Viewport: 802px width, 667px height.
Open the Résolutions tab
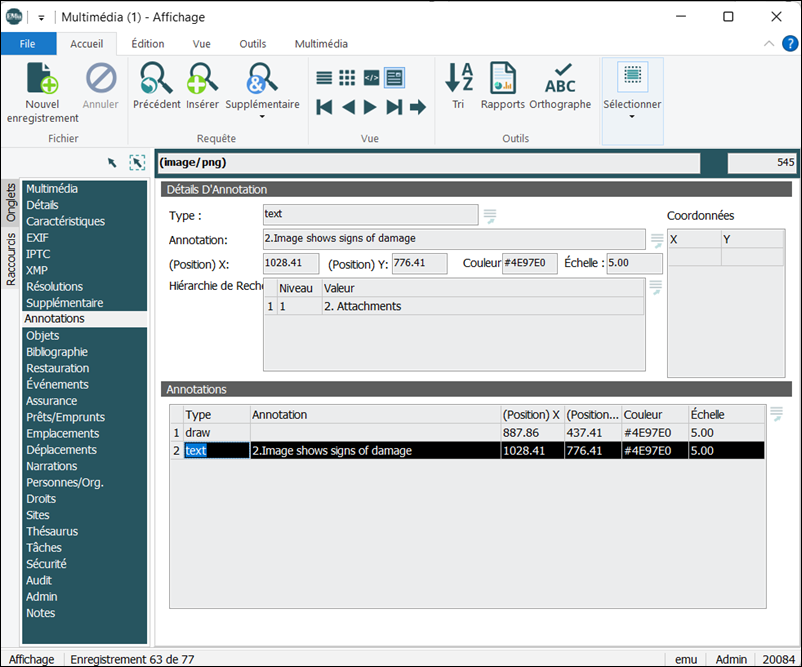[84, 286]
